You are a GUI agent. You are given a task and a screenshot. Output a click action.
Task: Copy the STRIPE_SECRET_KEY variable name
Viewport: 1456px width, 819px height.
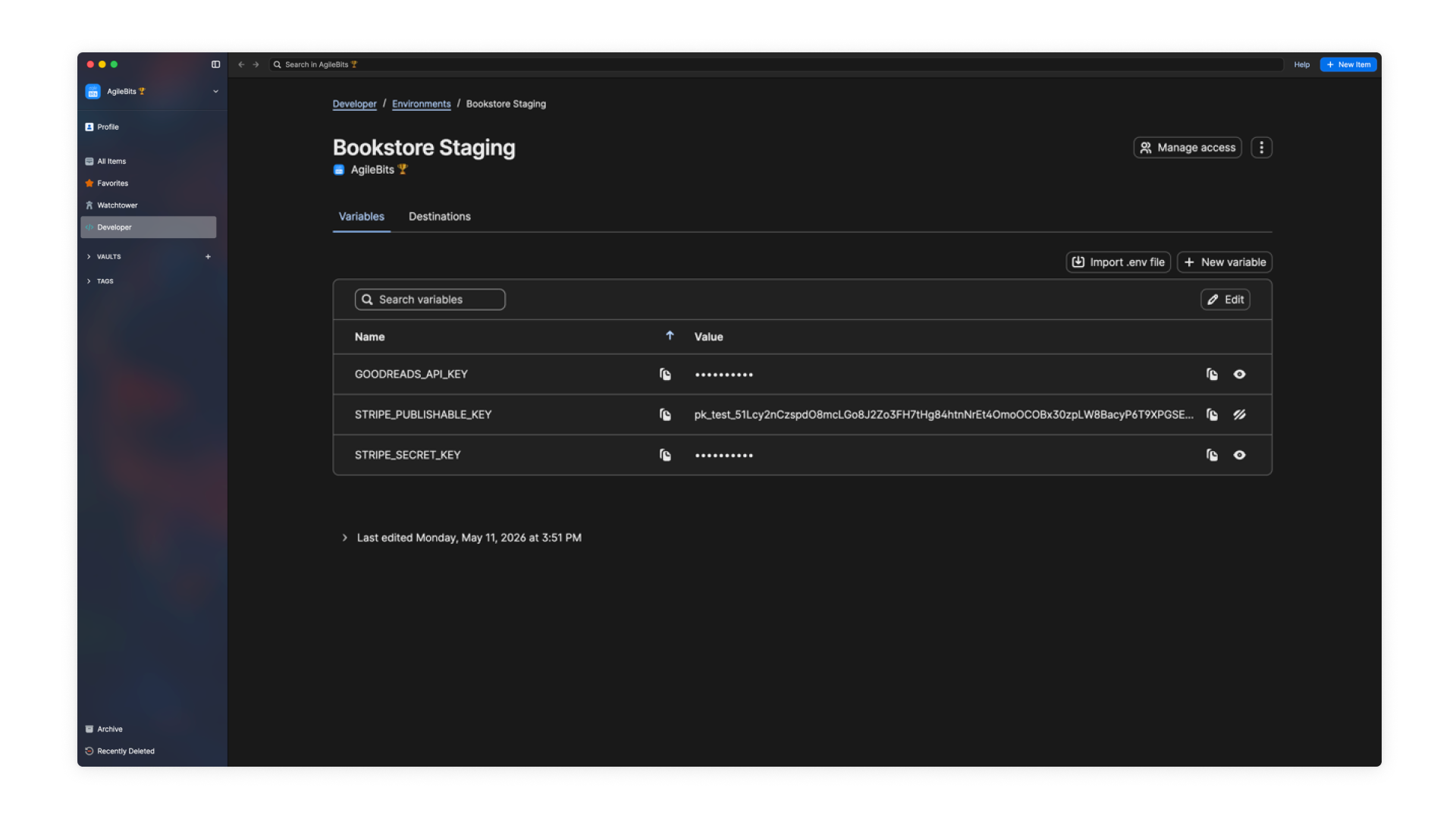665,455
